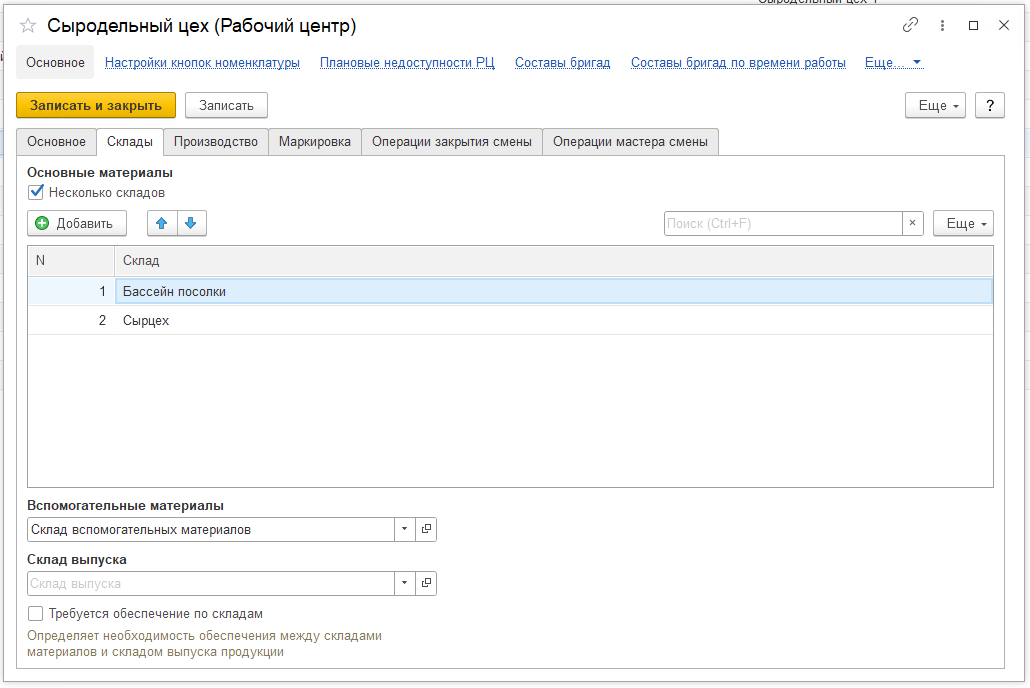Image resolution: width=1030 pixels, height=688 pixels.
Task: Expand the 'Склад выпуска' dropdown list
Action: tap(404, 583)
